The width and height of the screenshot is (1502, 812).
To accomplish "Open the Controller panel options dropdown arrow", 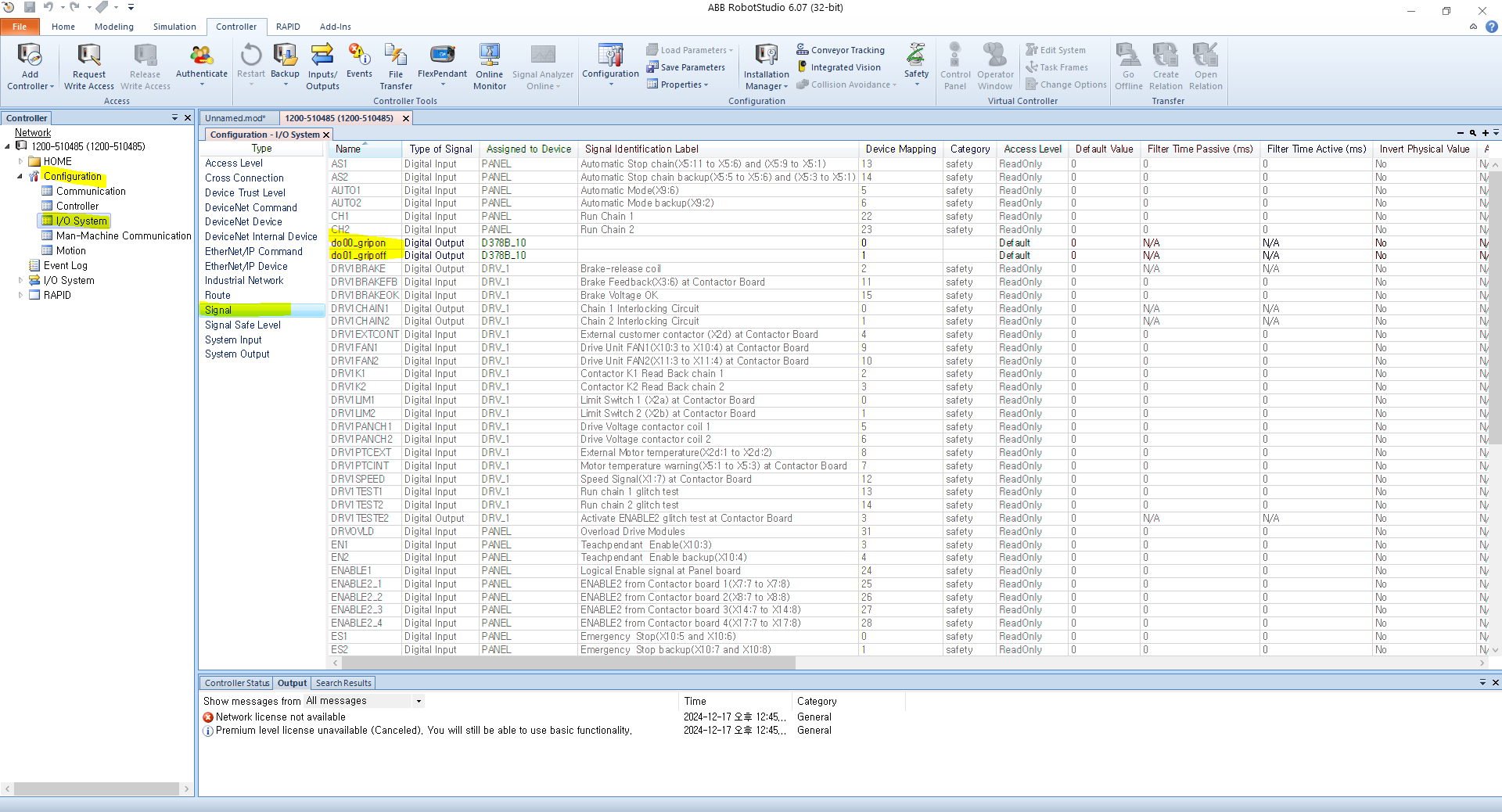I will point(174,117).
